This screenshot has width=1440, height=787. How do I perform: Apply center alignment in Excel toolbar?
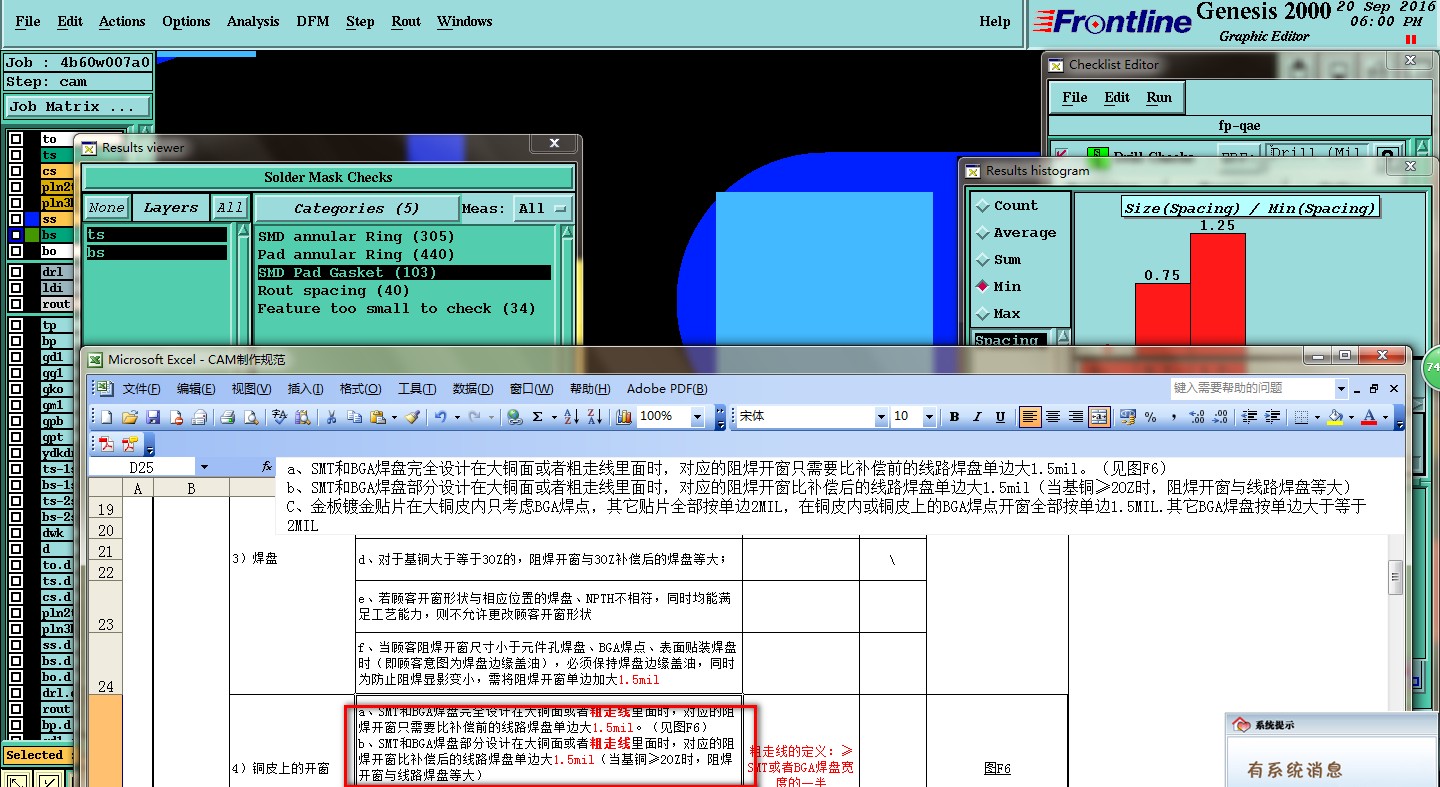pyautogui.click(x=1052, y=417)
